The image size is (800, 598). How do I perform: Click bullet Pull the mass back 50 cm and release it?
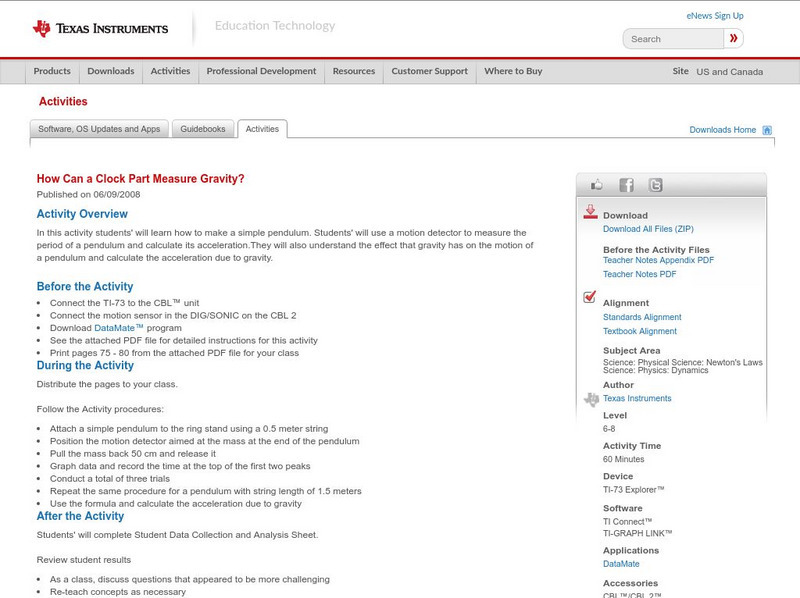[133, 454]
